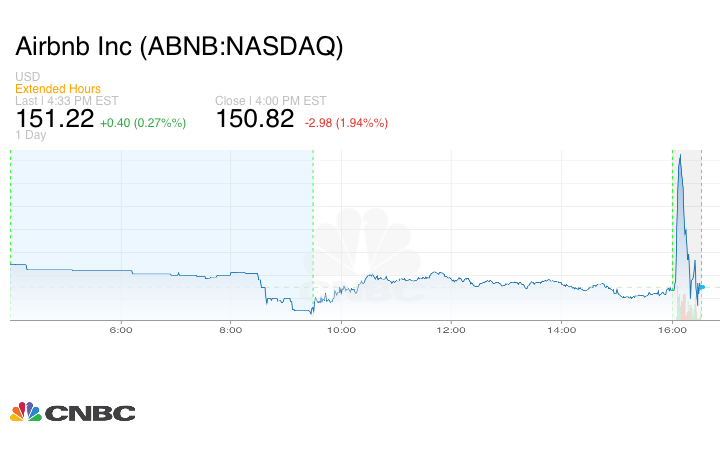Click the last price 151.22
Image resolution: width=720 pixels, height=450 pixels.
[55, 119]
